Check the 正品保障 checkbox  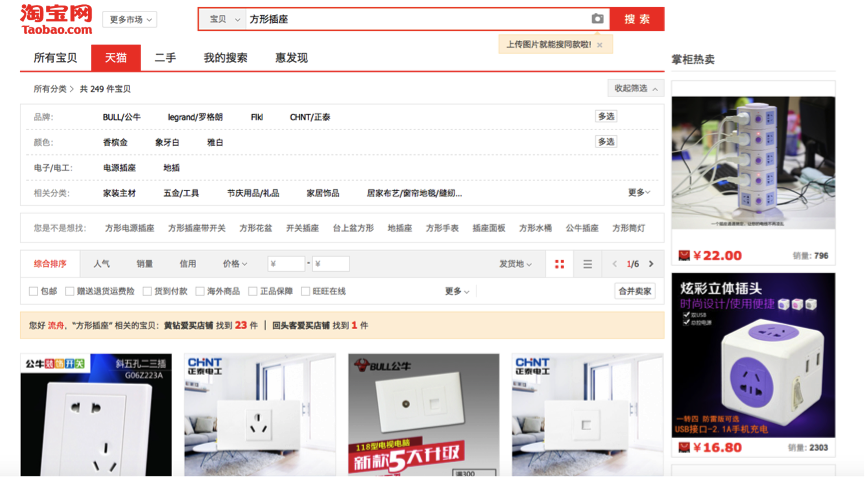[253, 291]
